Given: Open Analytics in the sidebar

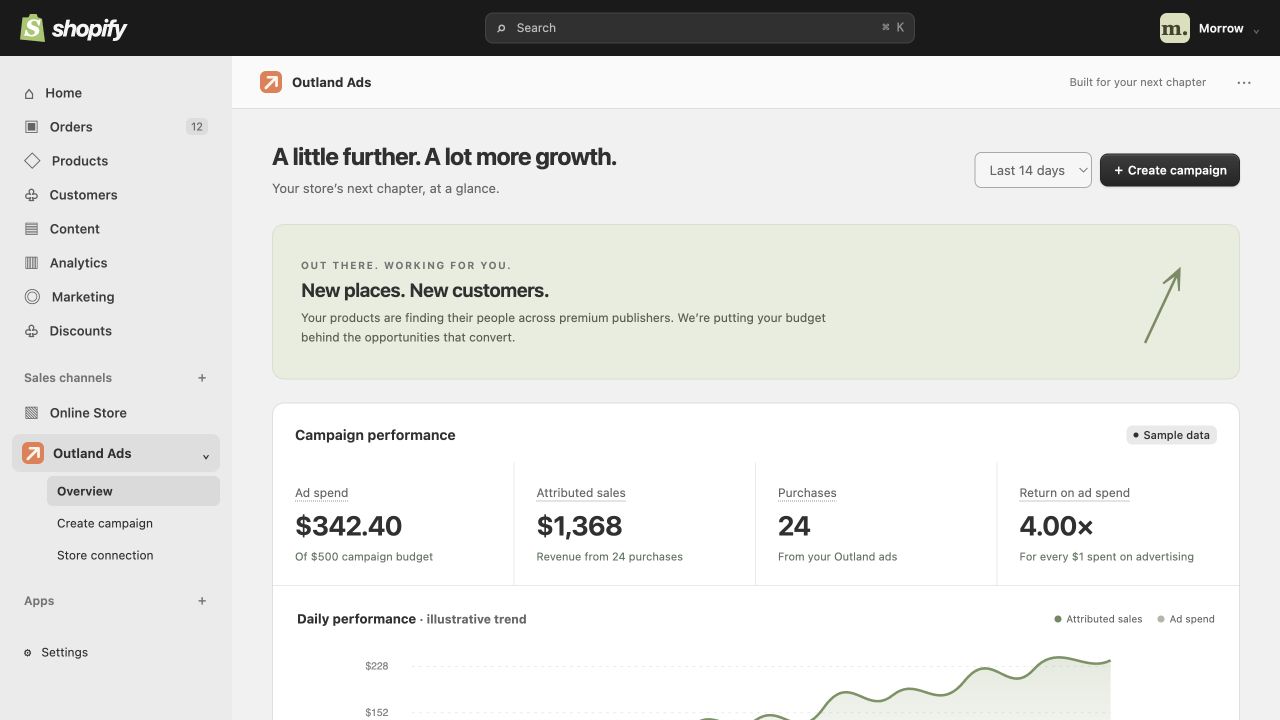Looking at the screenshot, I should point(116,263).
